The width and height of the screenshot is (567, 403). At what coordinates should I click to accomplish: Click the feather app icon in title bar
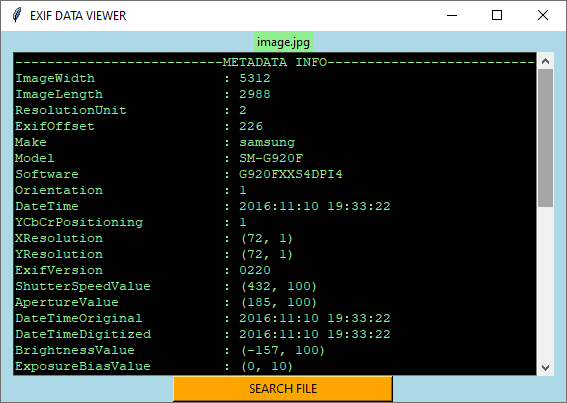17,15
